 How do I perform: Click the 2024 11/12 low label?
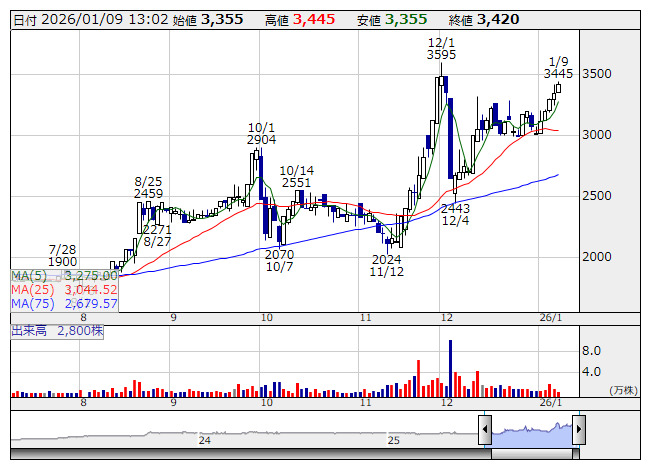tap(385, 265)
